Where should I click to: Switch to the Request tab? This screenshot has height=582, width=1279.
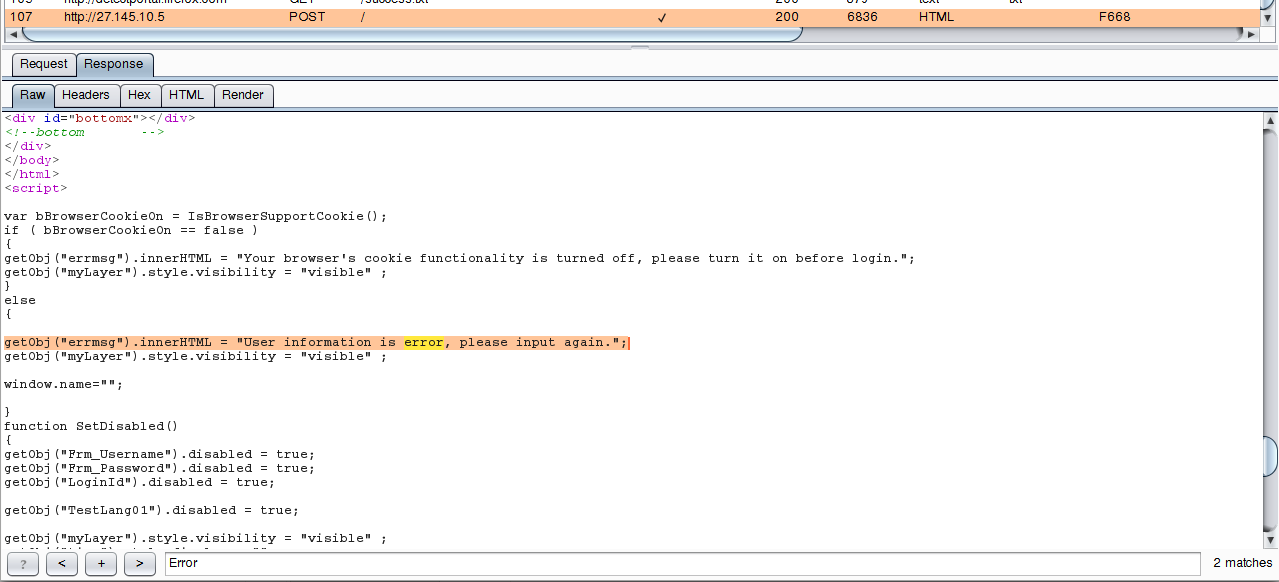click(44, 64)
